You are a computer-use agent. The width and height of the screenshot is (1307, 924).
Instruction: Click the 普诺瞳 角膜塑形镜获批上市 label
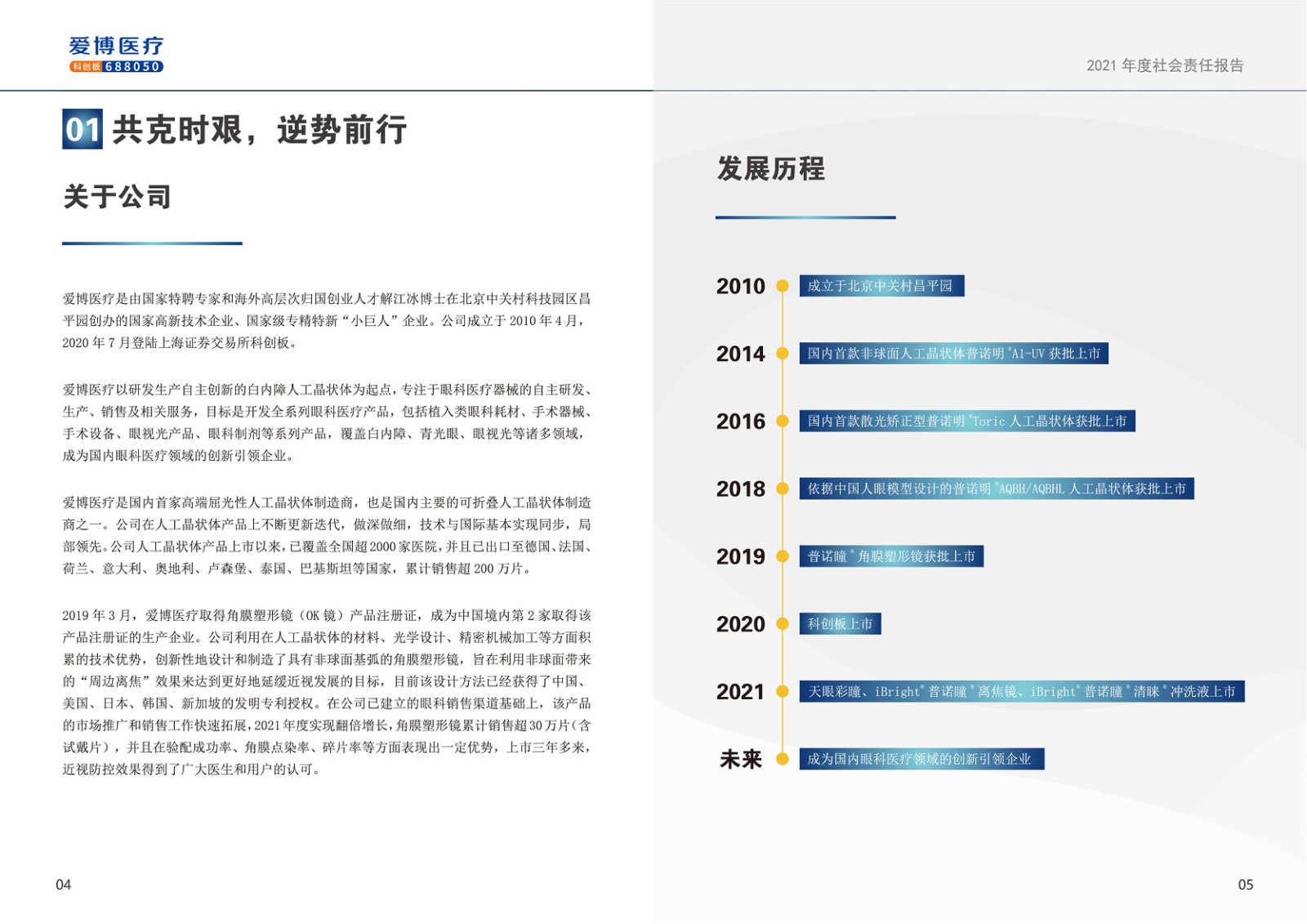point(890,556)
